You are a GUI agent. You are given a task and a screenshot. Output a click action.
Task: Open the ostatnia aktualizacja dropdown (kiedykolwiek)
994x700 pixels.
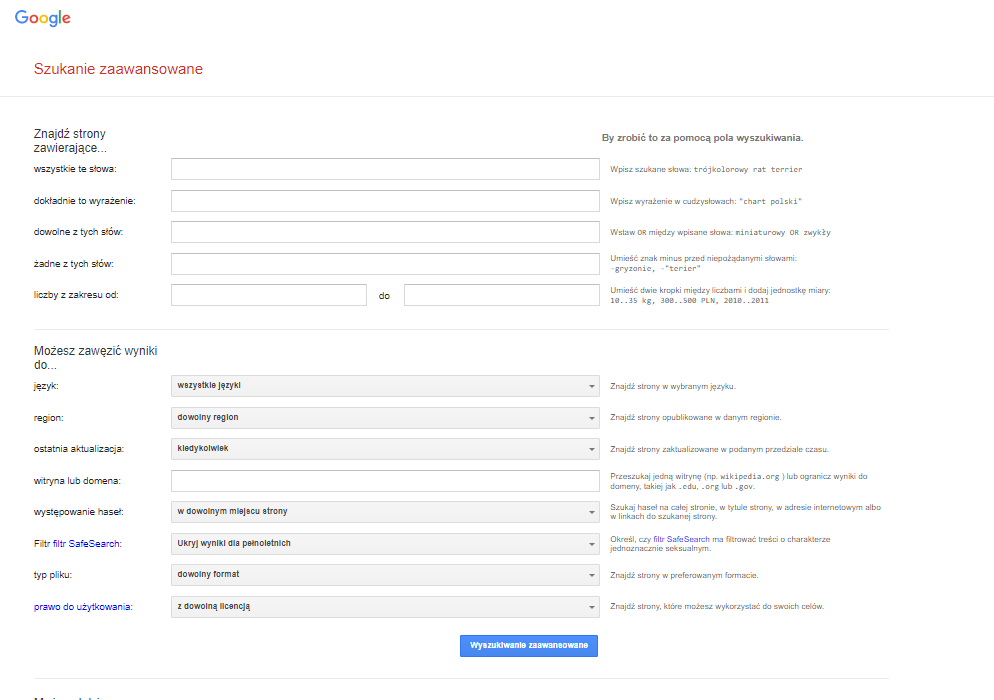pos(385,449)
